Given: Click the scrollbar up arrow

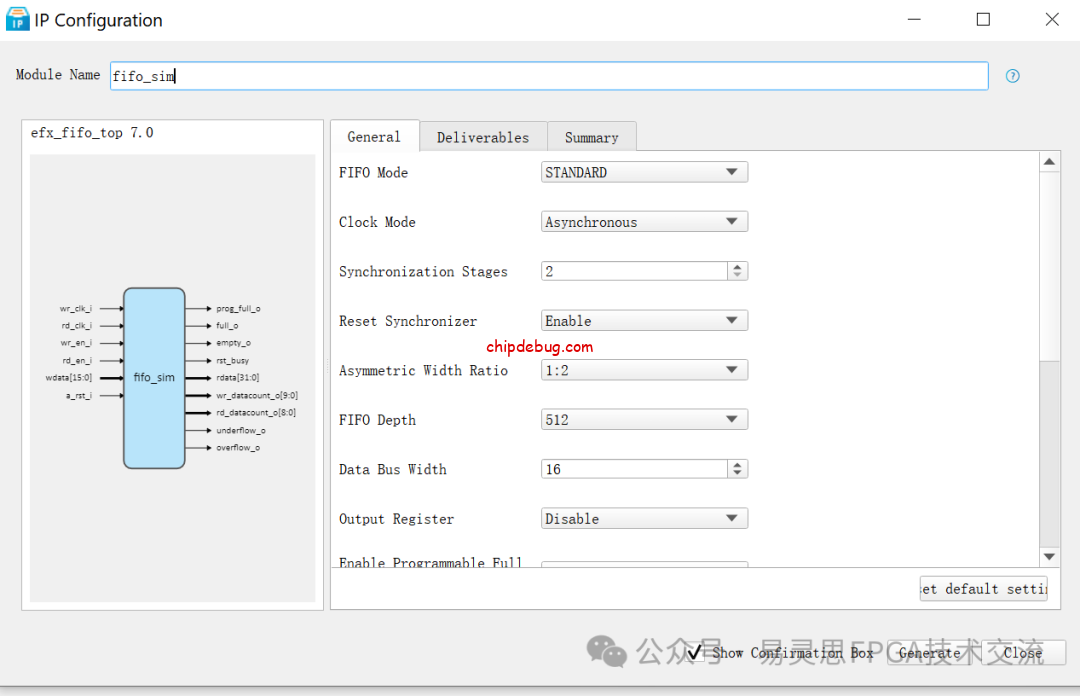Looking at the screenshot, I should (1049, 160).
